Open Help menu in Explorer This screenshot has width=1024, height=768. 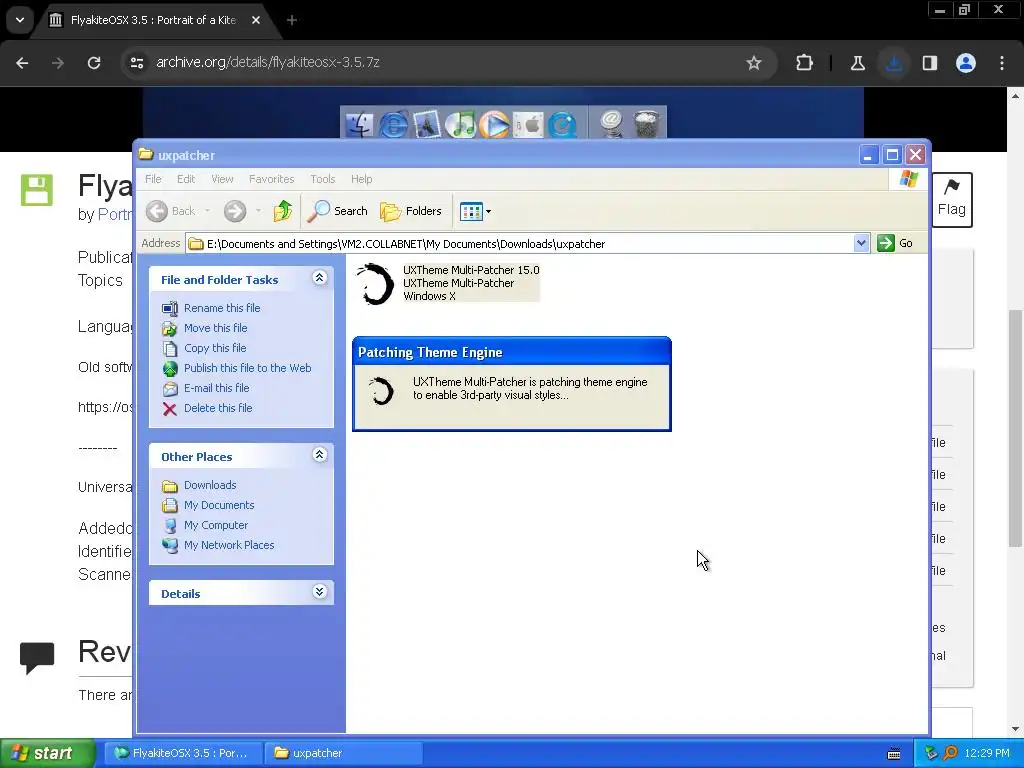tap(361, 179)
